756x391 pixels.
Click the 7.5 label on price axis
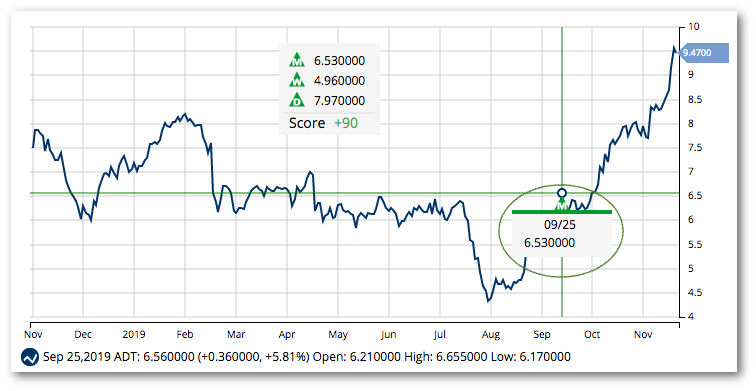[x=695, y=148]
